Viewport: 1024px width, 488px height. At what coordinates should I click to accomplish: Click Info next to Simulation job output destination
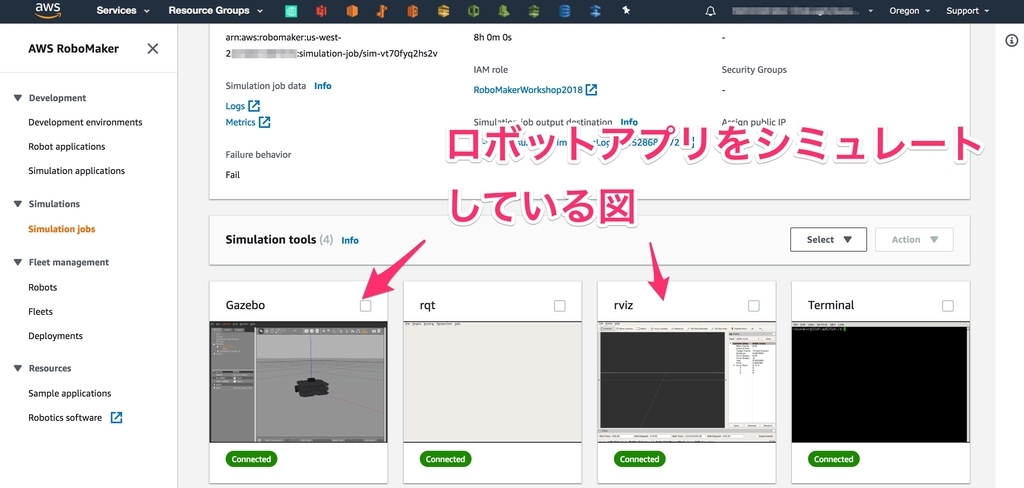coord(629,122)
